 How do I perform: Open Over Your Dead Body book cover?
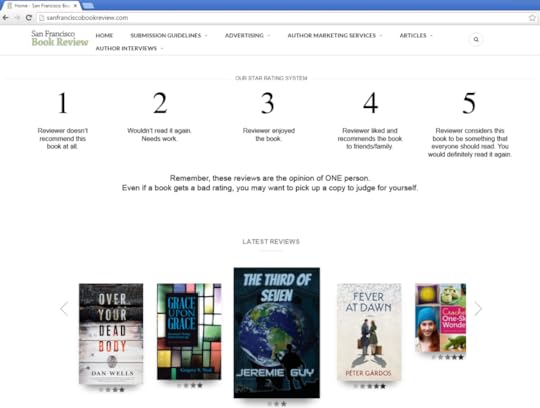[111, 334]
